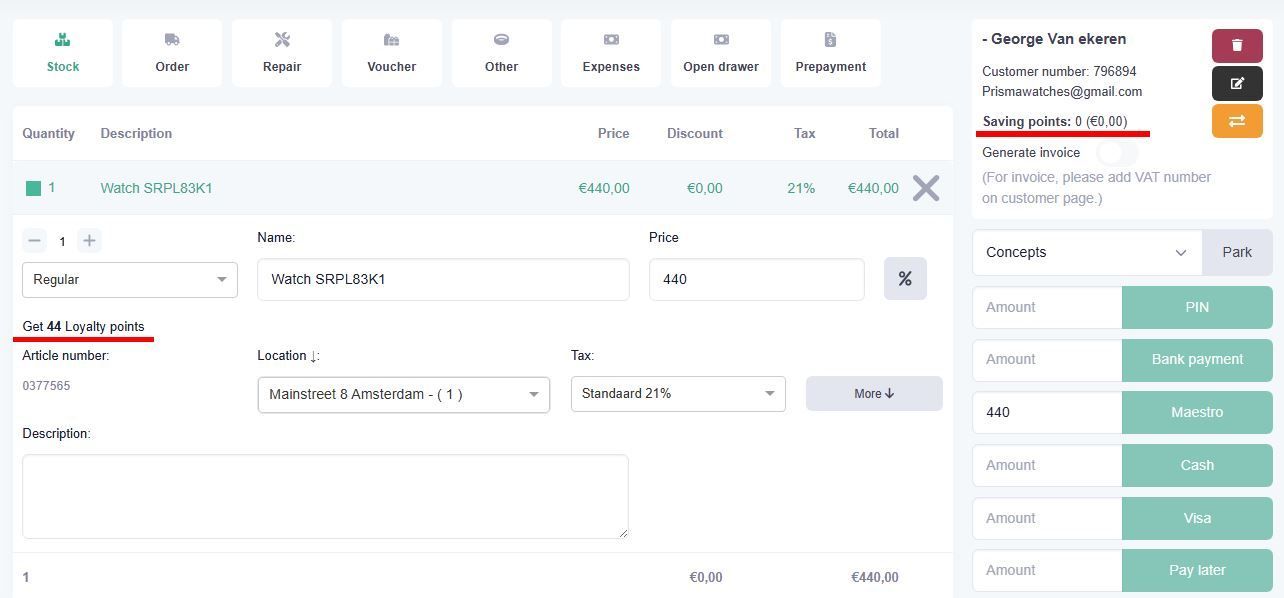The width and height of the screenshot is (1284, 598).
Task: Increase quantity with plus icon
Action: click(89, 241)
